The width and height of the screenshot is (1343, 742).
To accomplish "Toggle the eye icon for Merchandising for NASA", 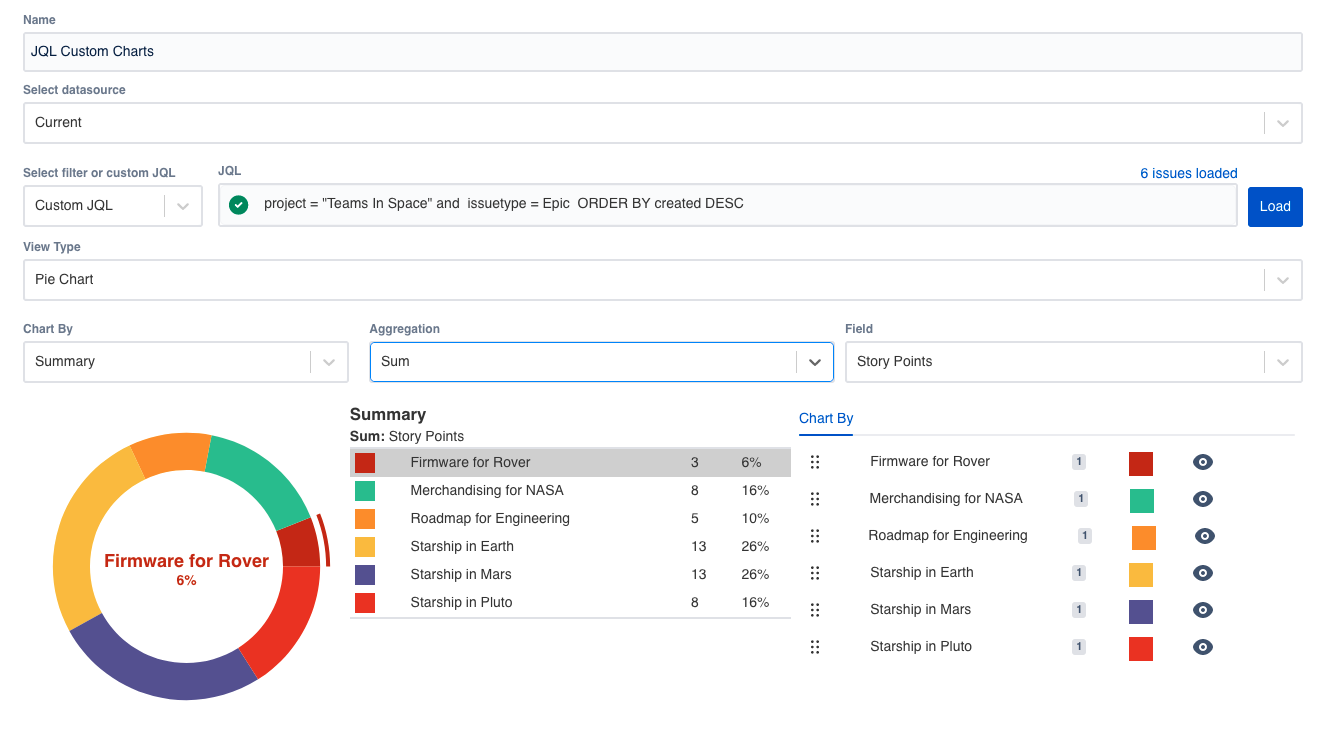I will (x=1202, y=498).
